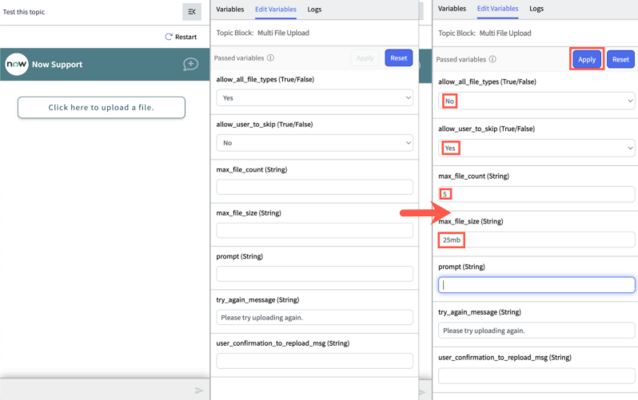Click 'Passed variables' label in right panel
Image resolution: width=638 pixels, height=400 pixels.
tap(461, 59)
